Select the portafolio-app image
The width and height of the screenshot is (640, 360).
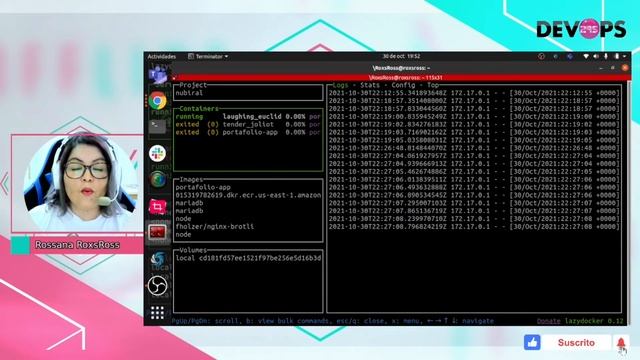pos(203,187)
